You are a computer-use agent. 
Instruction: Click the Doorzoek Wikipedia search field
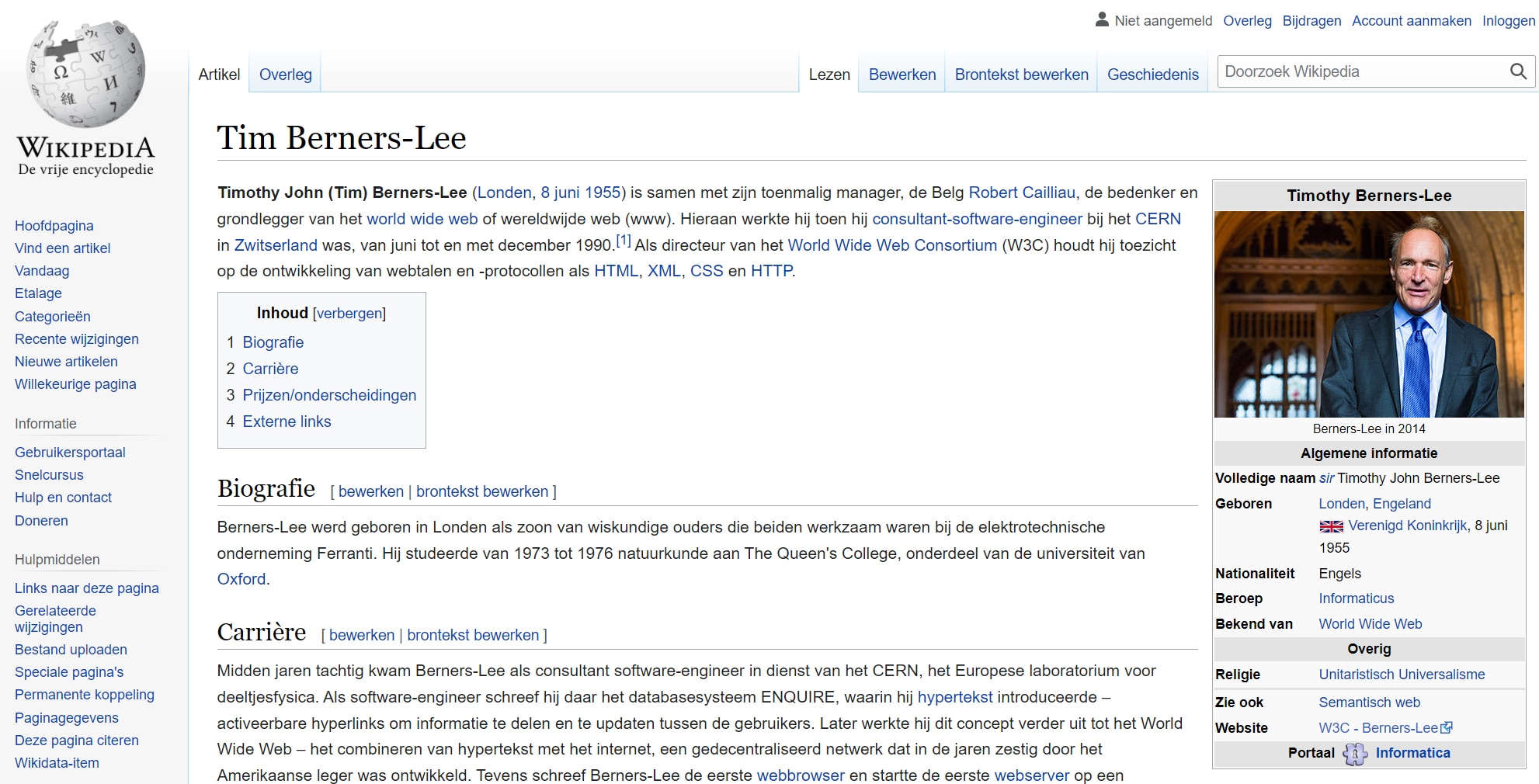tap(1359, 72)
